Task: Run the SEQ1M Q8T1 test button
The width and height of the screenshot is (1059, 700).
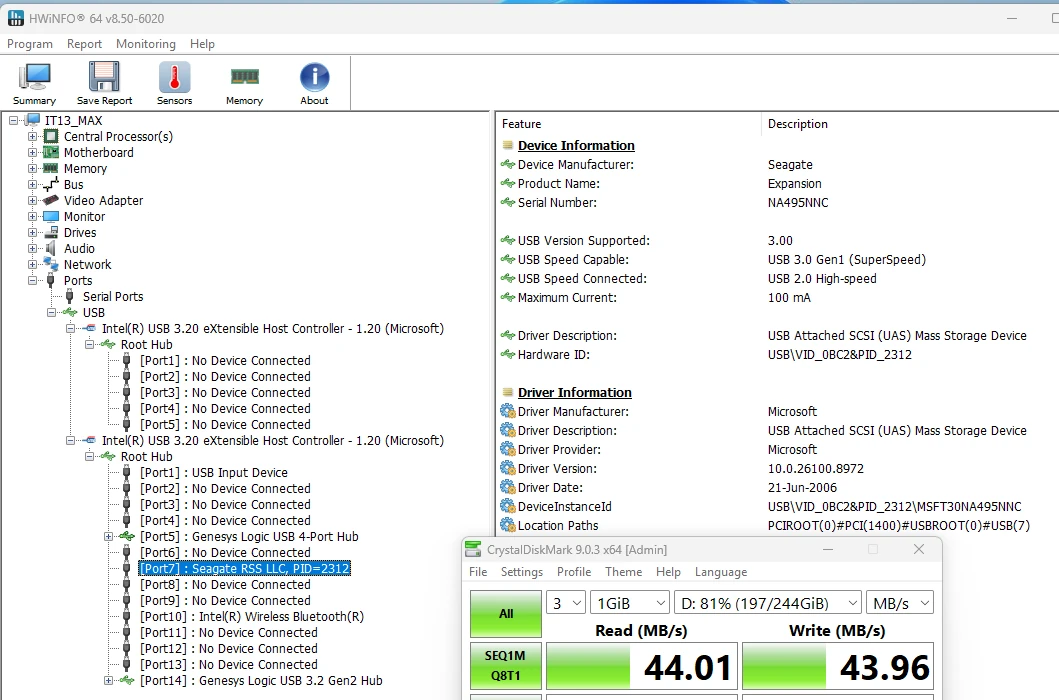Action: tap(506, 666)
